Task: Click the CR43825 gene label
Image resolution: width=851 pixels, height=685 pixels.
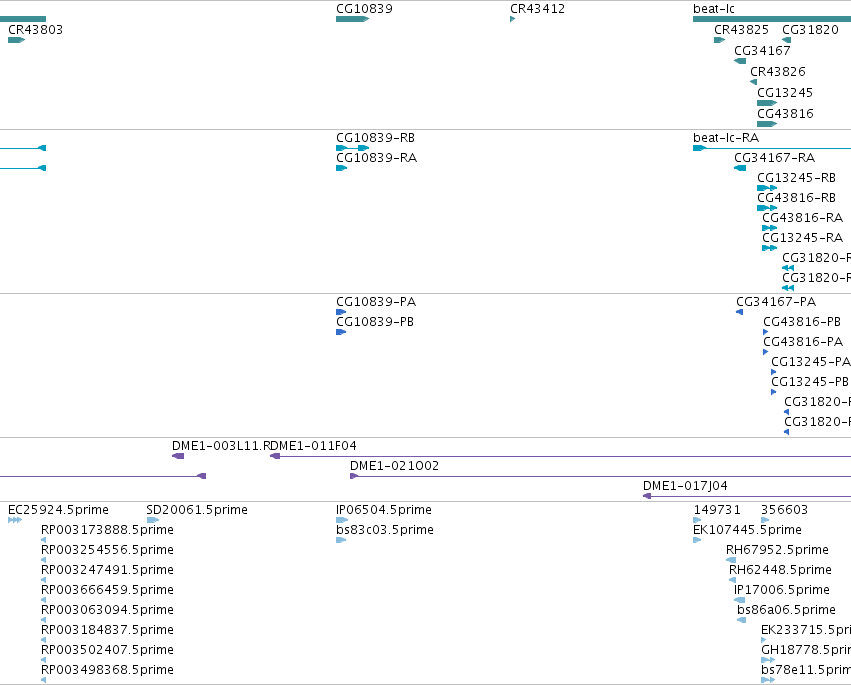Action: click(x=741, y=29)
